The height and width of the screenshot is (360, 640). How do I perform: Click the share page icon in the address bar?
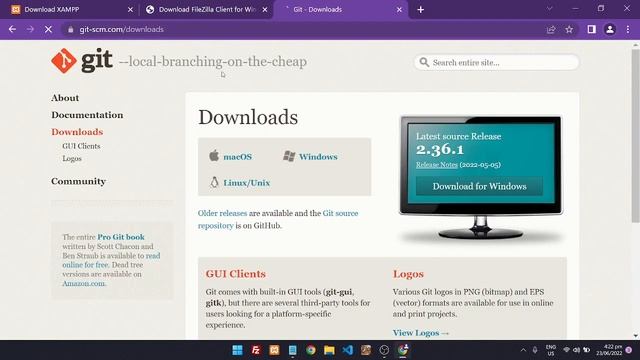click(551, 29)
